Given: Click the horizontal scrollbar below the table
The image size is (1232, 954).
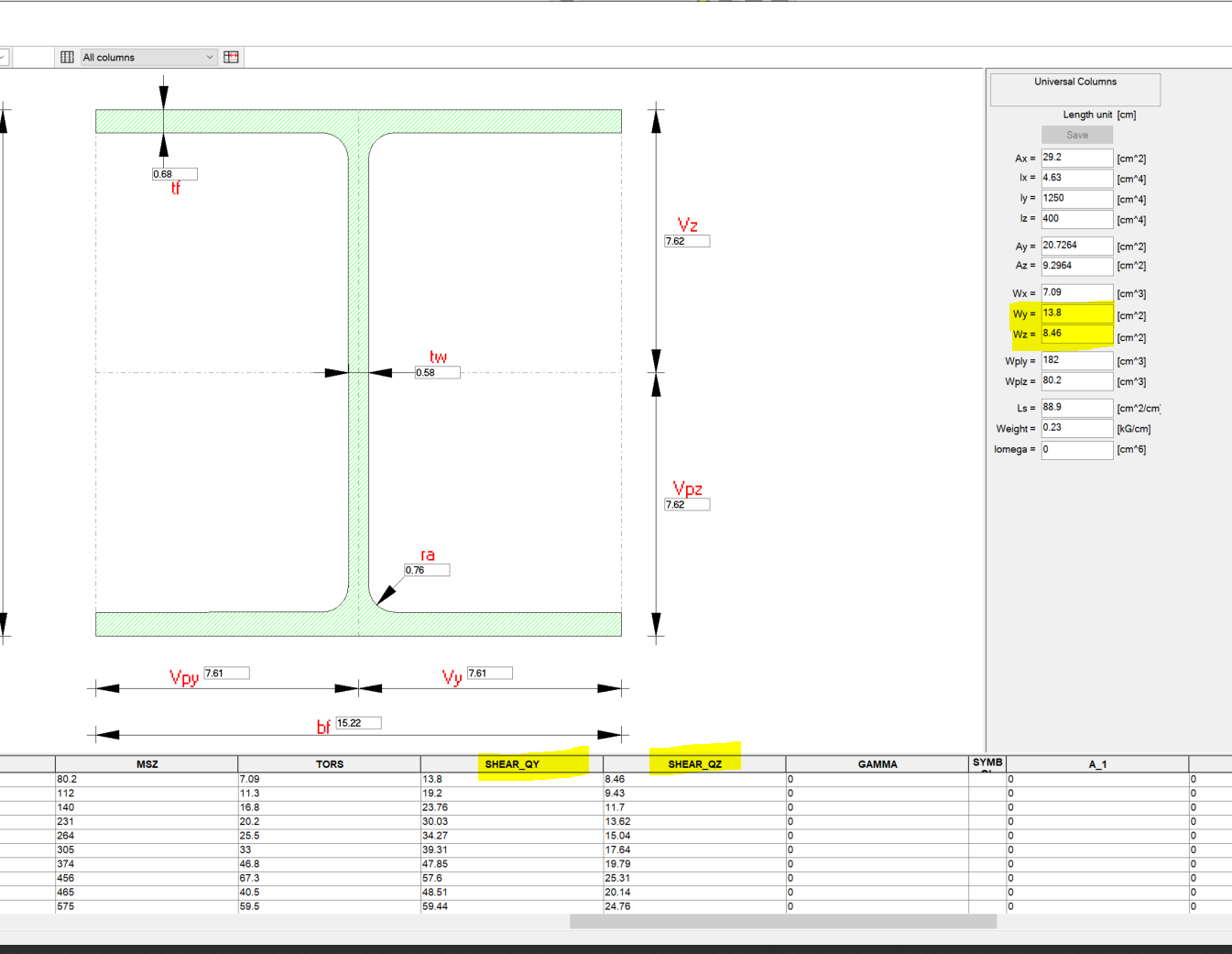Looking at the screenshot, I should pos(783,921).
